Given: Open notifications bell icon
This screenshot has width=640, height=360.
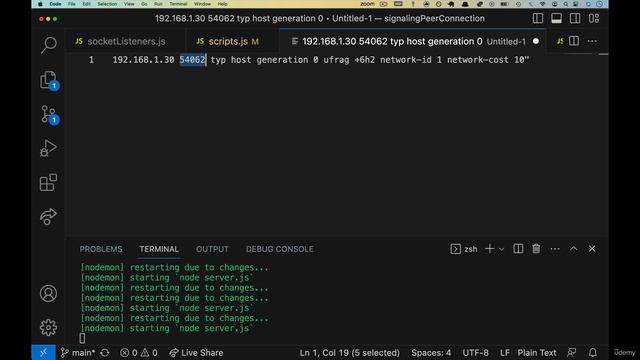Looking at the screenshot, I should (593, 353).
